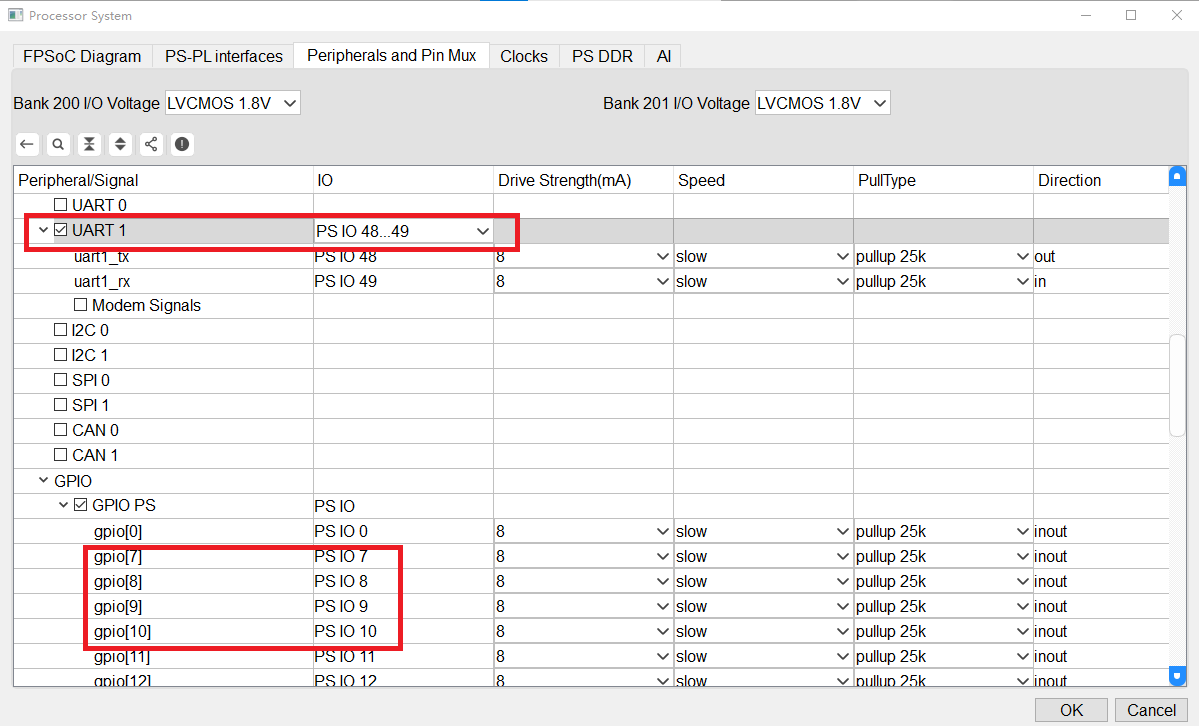Uncheck the GPIO PS checkbox
This screenshot has height=726, width=1199.
(x=80, y=505)
